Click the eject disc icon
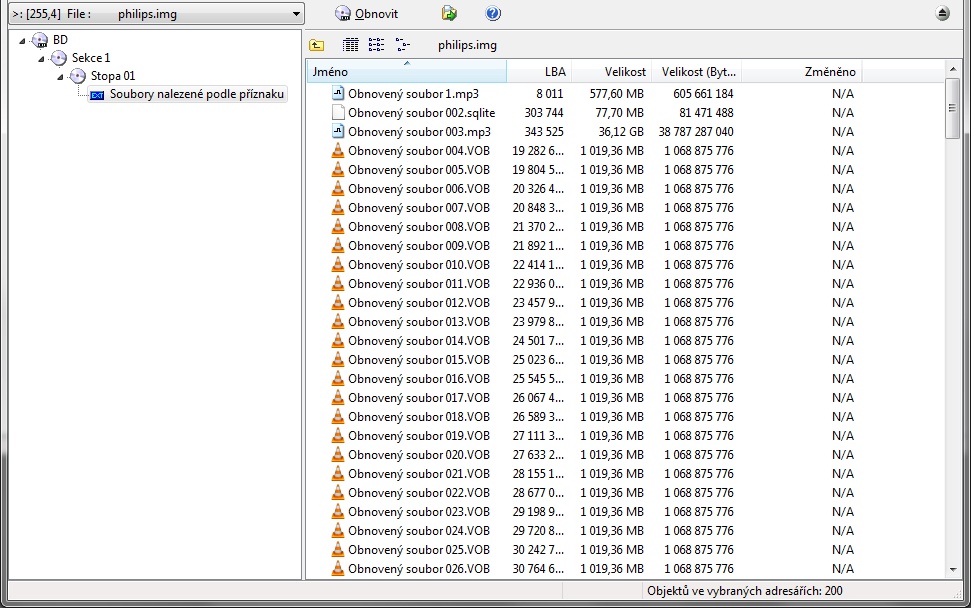 (x=942, y=13)
